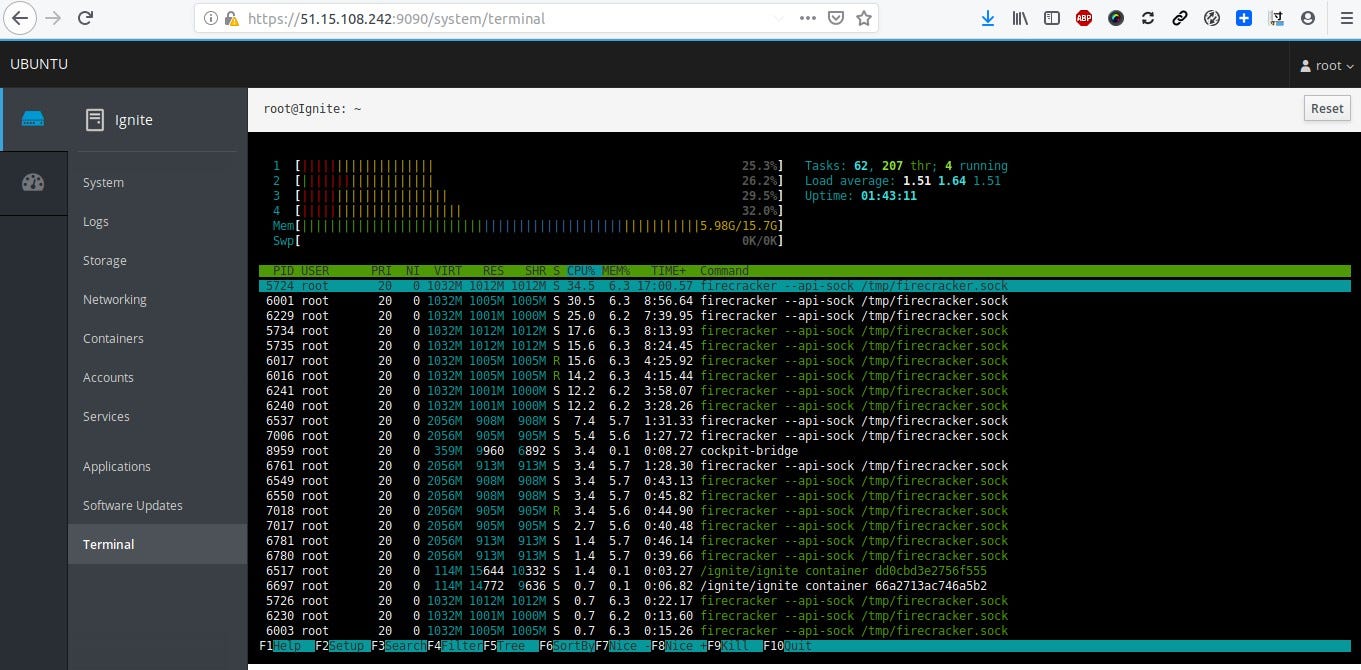
Task: Select ignite container 66a2713ac746a5b2 row
Action: coord(804,586)
